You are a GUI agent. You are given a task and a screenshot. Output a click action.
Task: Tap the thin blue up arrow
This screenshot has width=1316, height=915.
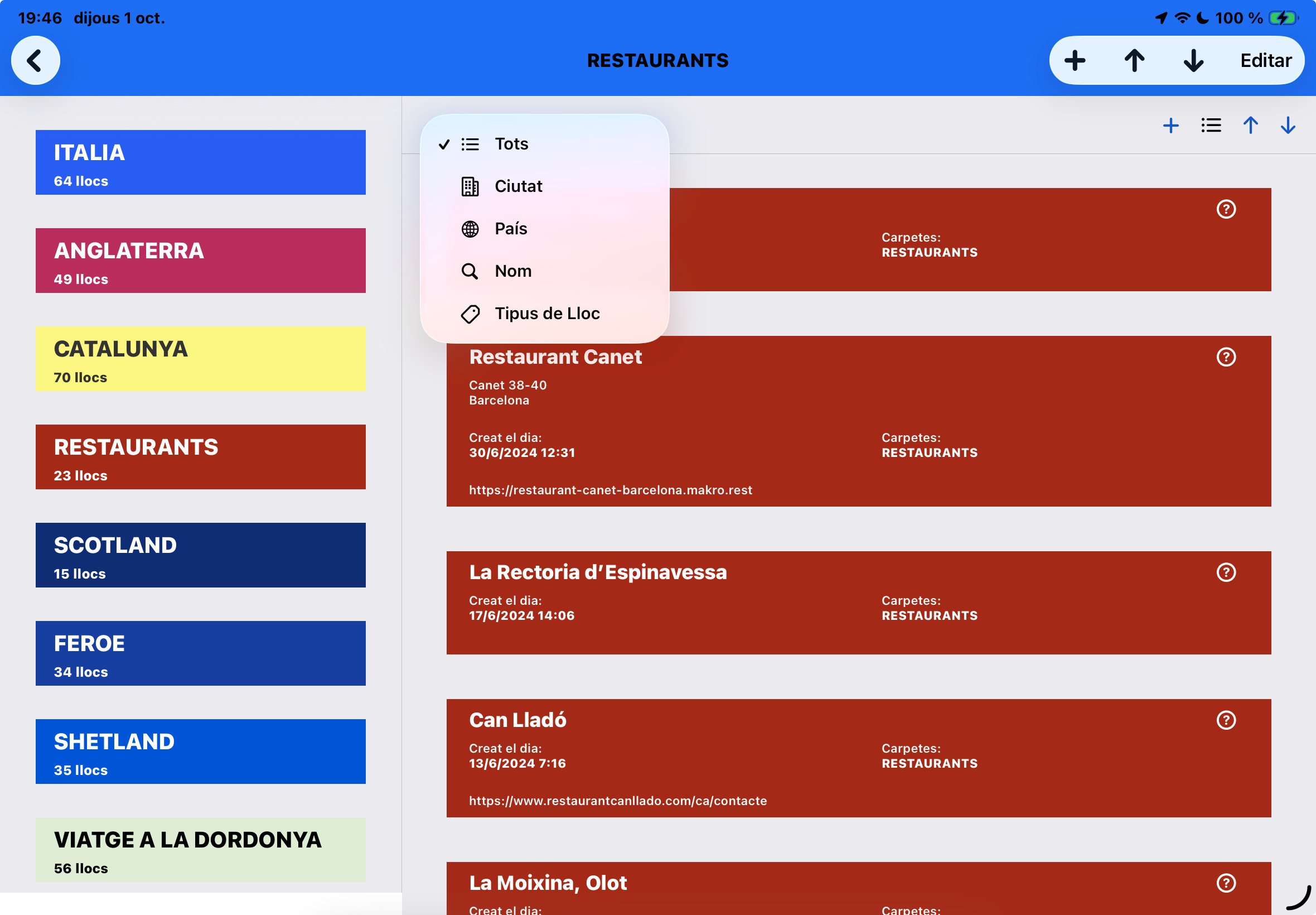(1251, 125)
